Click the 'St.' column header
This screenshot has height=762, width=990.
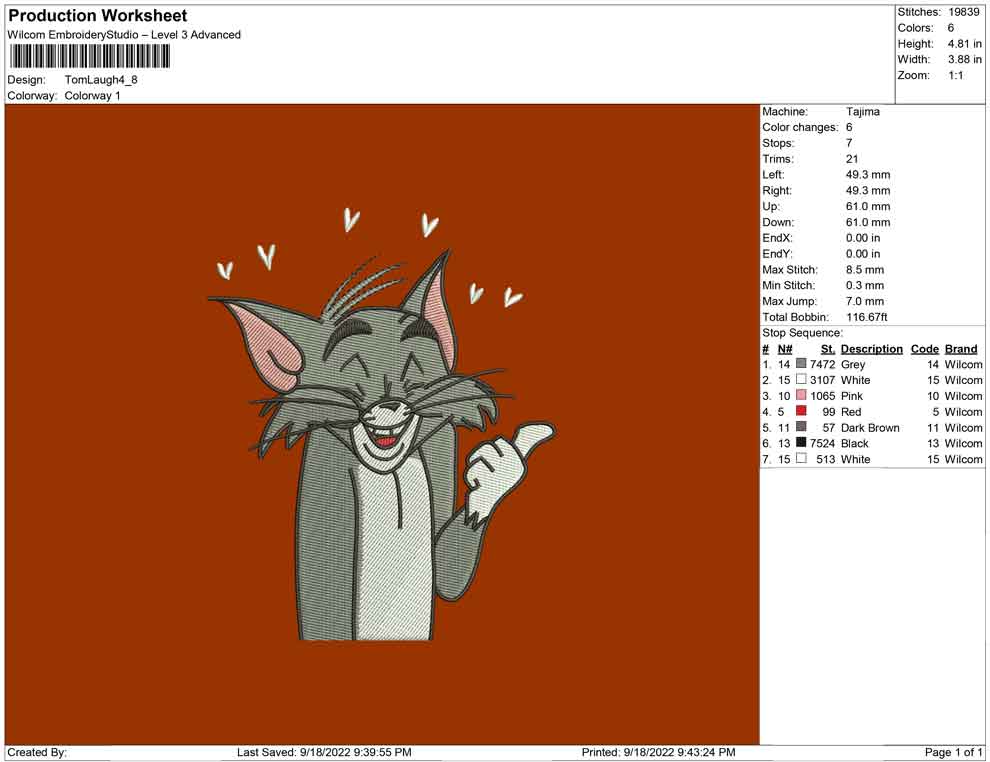tap(828, 348)
